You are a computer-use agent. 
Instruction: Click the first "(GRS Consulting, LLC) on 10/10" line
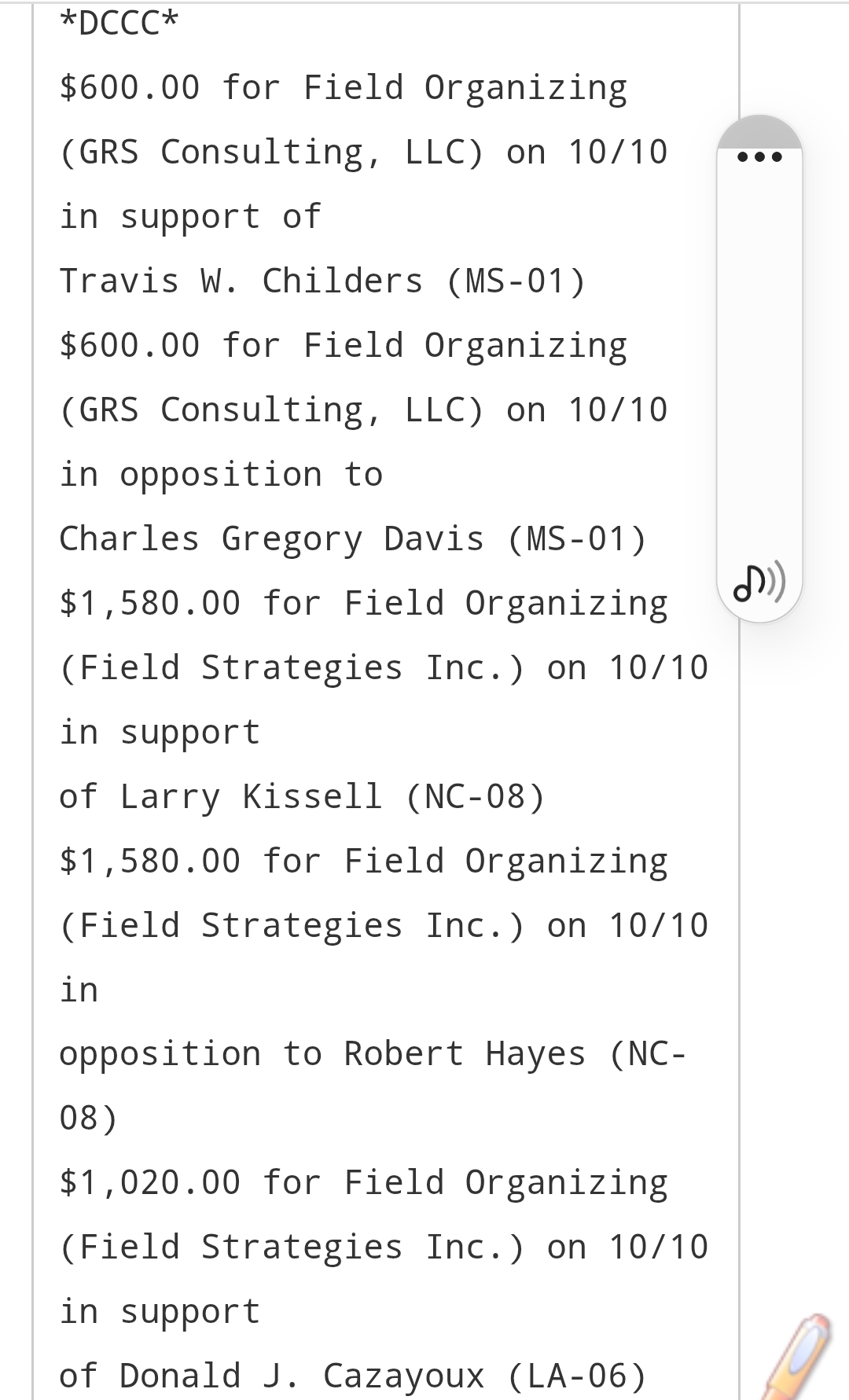(x=363, y=152)
